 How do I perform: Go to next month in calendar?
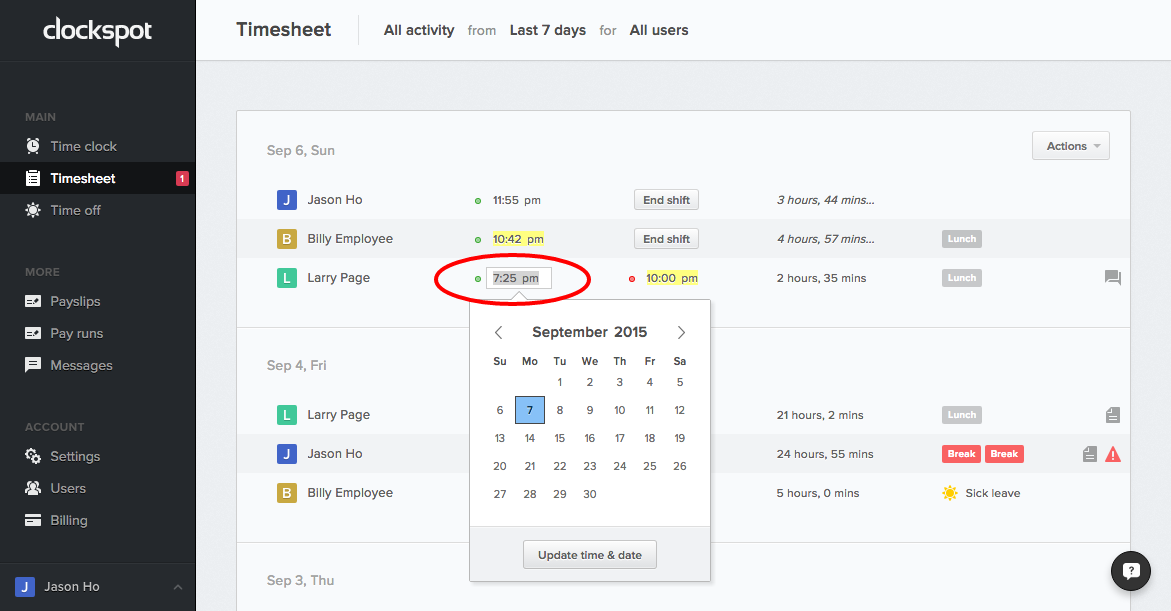(x=681, y=332)
